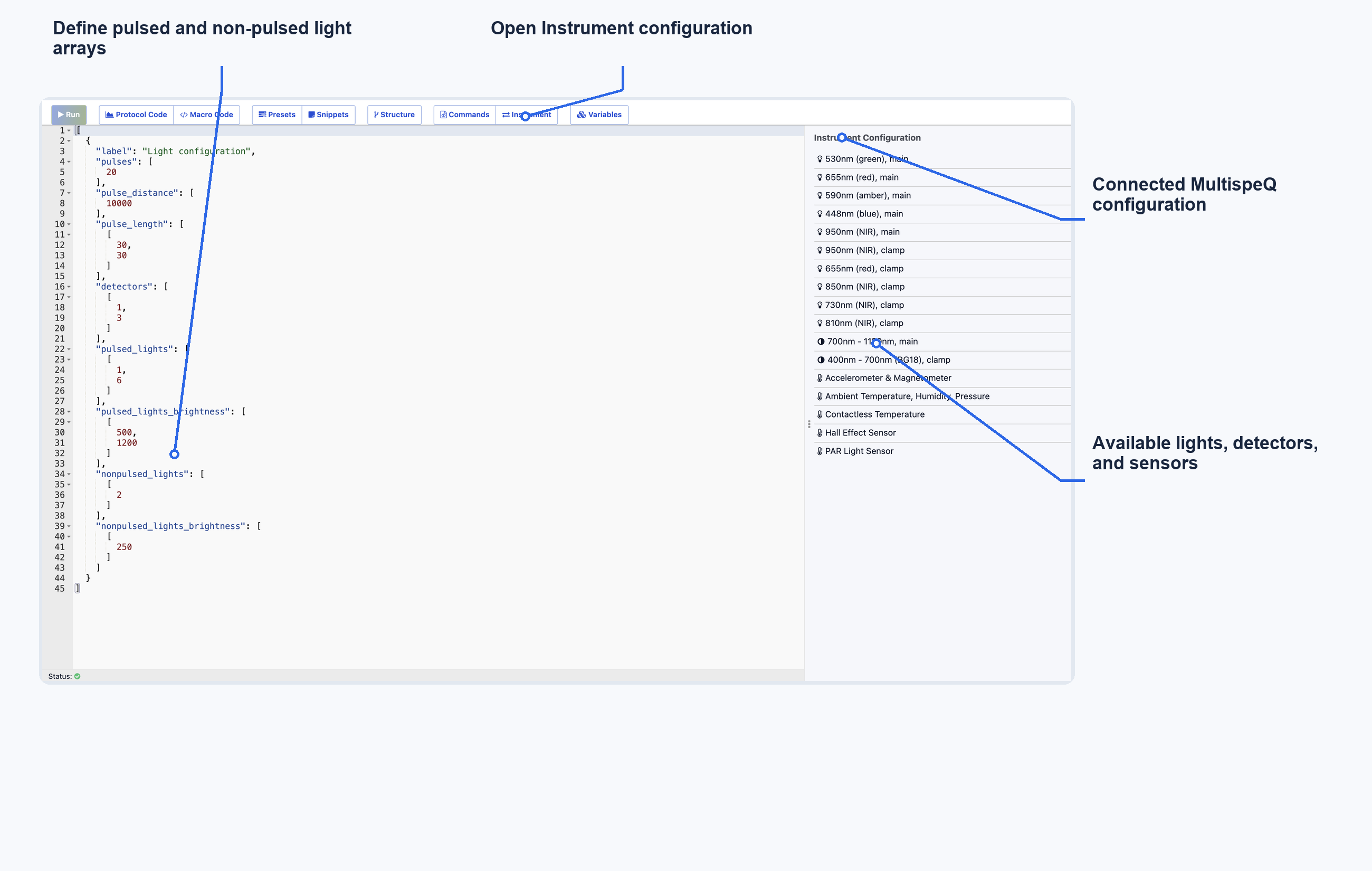The image size is (1372, 871).
Task: Click the green status check icon
Action: (x=78, y=676)
